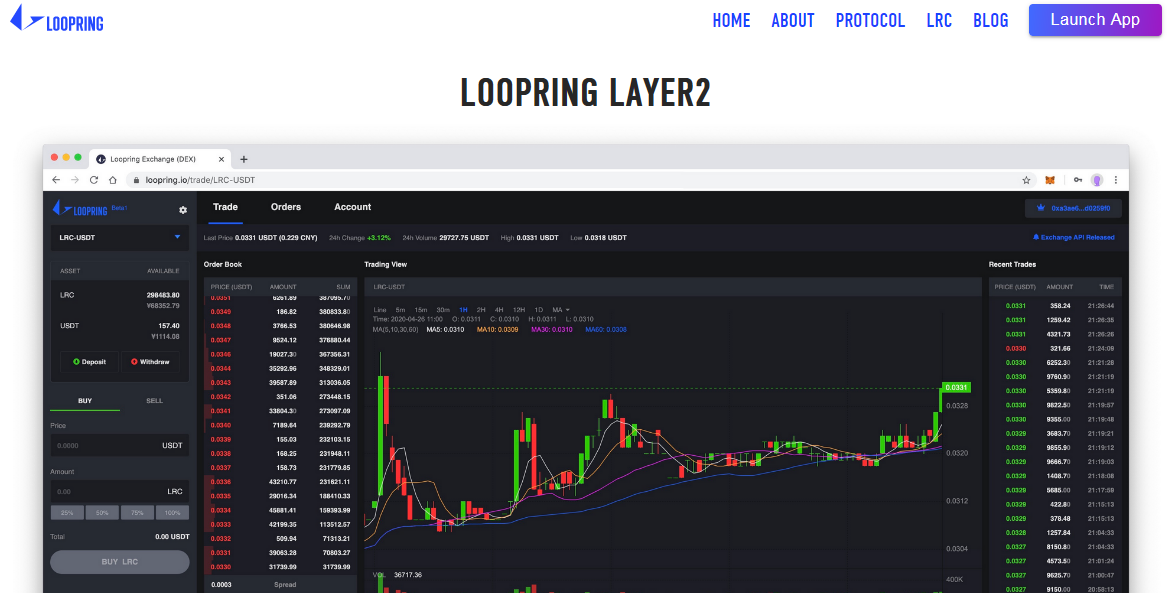Select the 12H chart interval
Image resolution: width=1172 pixels, height=593 pixels.
tap(519, 310)
